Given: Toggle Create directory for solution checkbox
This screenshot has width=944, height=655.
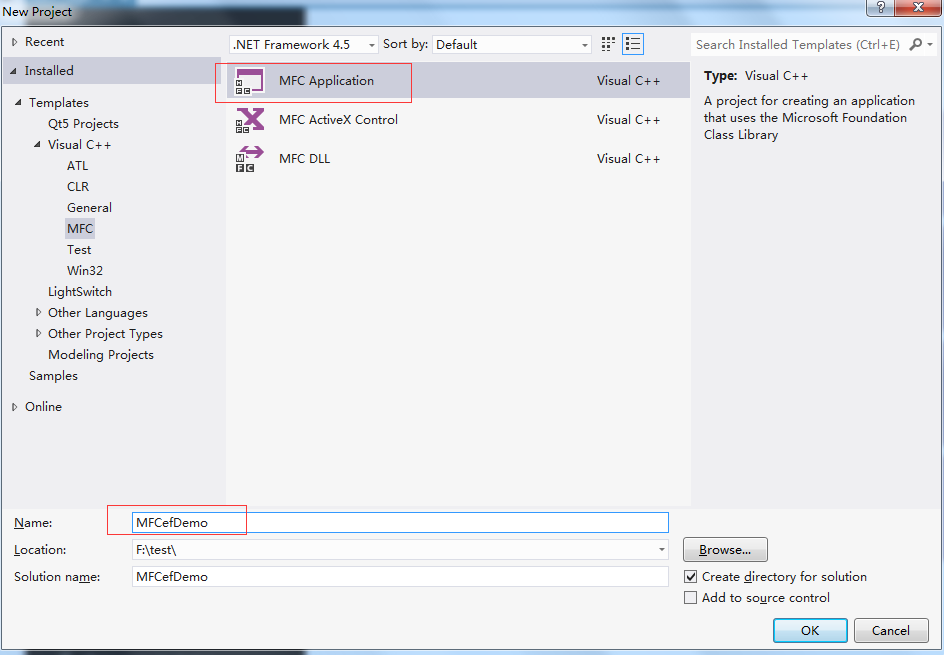Looking at the screenshot, I should pos(691,577).
